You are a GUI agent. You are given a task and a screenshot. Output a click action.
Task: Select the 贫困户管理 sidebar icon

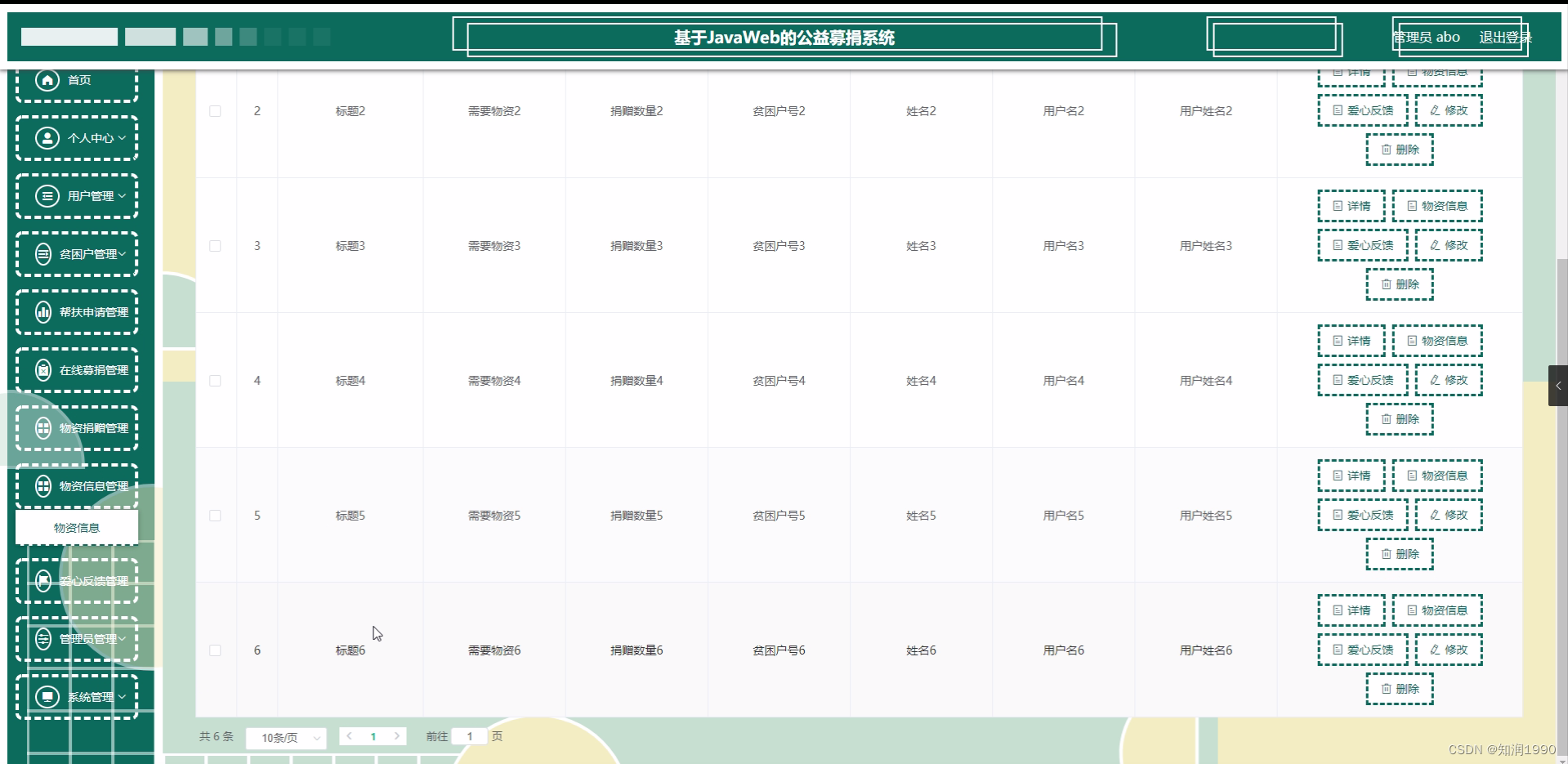(43, 253)
